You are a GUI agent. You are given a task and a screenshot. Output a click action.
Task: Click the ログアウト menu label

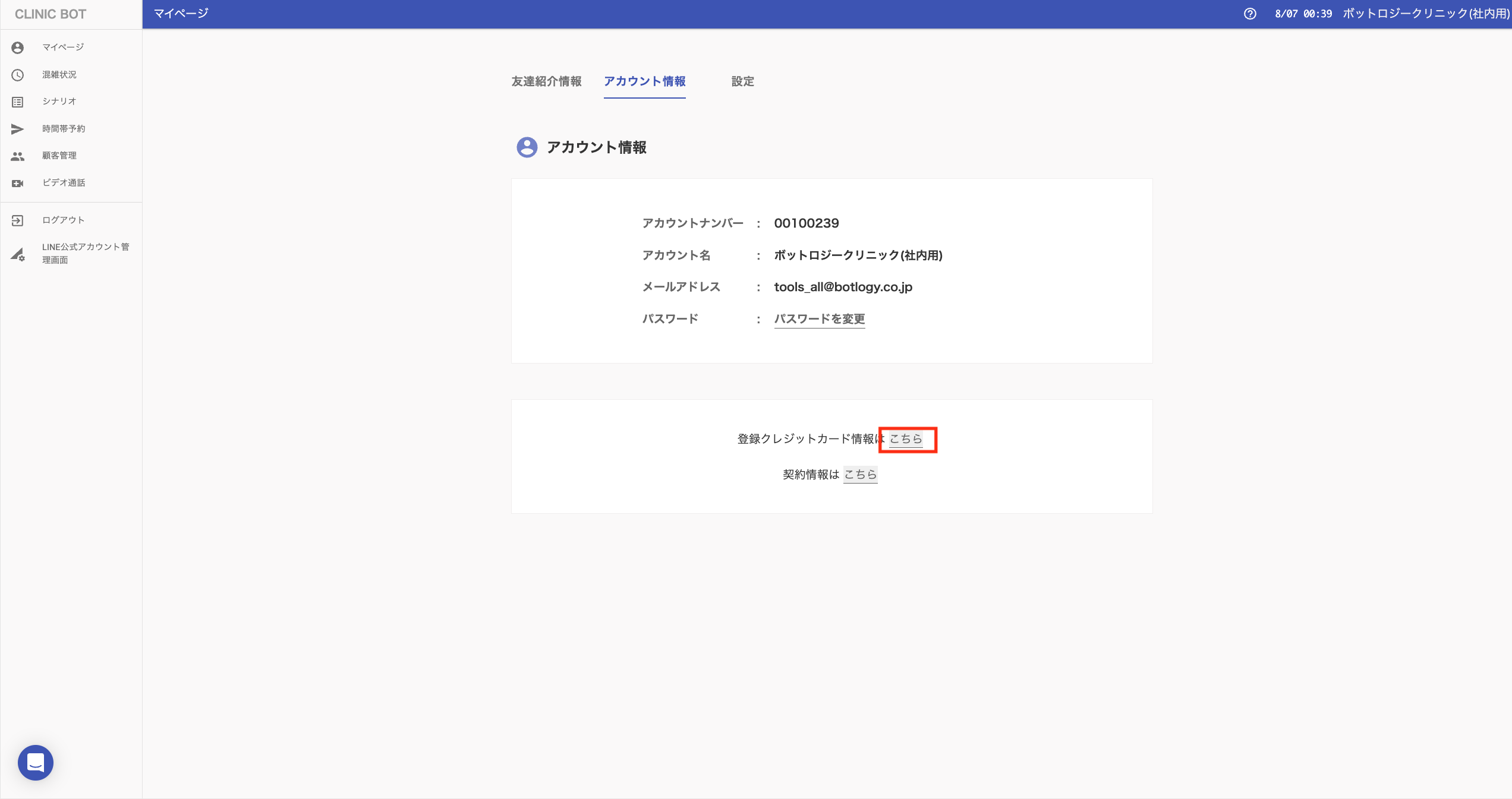(x=63, y=220)
